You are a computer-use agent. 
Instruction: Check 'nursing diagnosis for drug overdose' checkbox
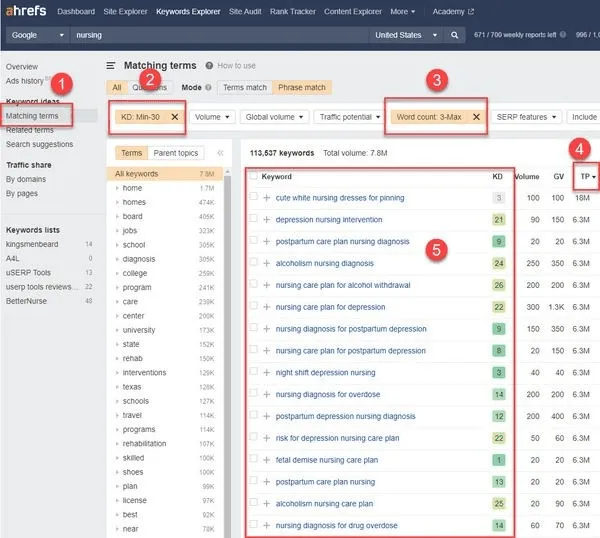[x=253, y=524]
